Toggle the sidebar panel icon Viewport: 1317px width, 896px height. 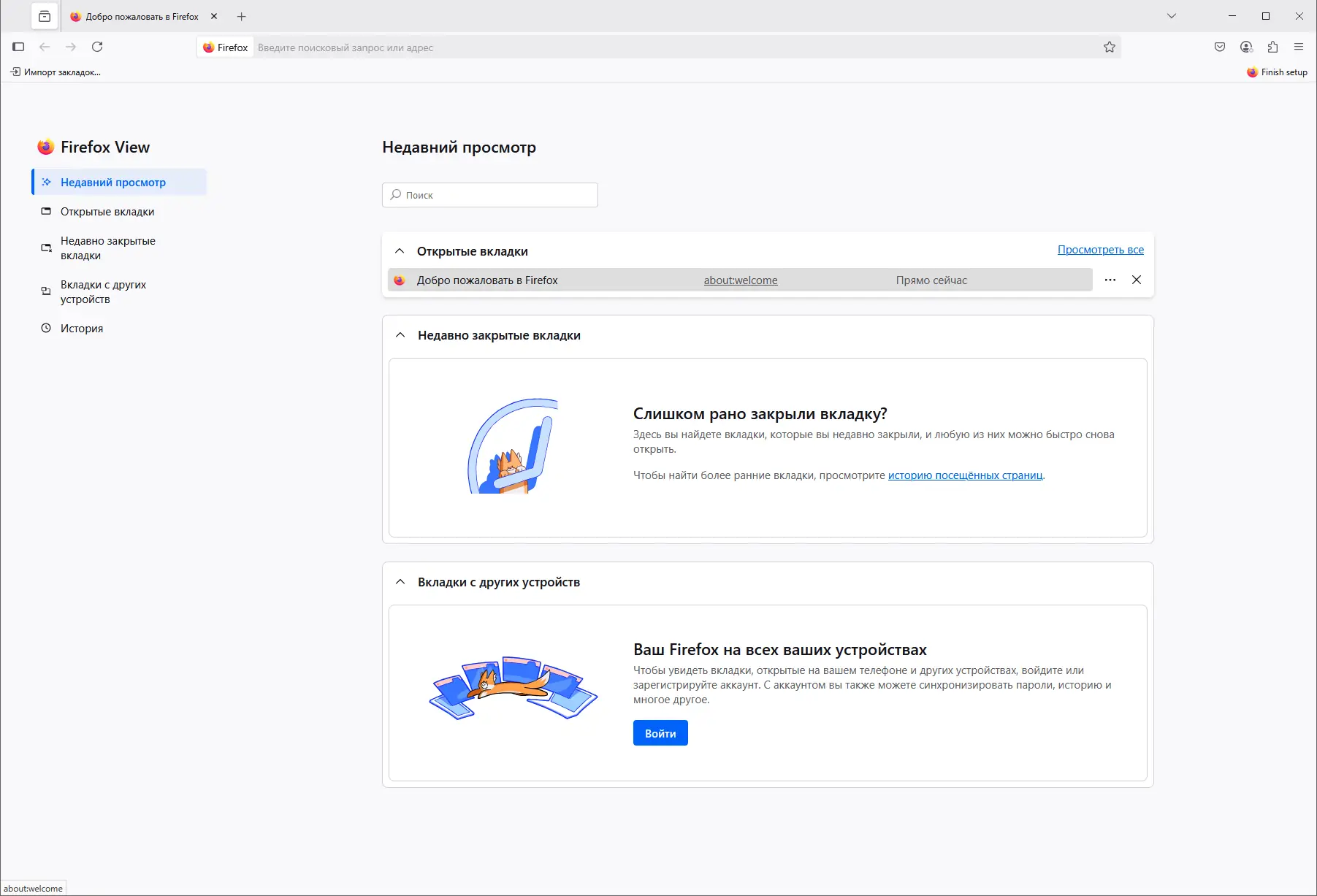tap(18, 47)
